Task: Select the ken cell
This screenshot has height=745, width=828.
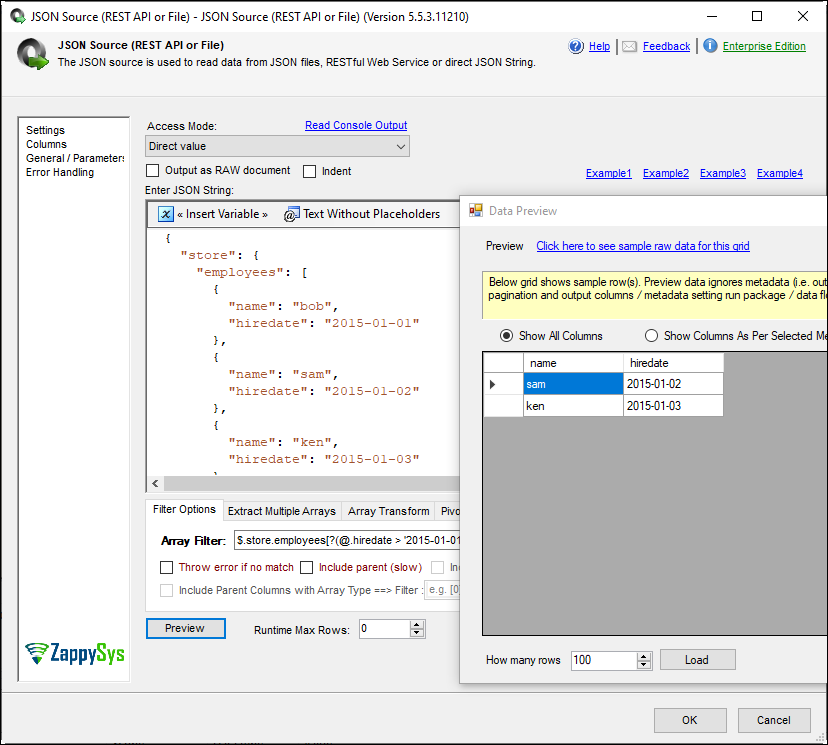Action: 573,405
